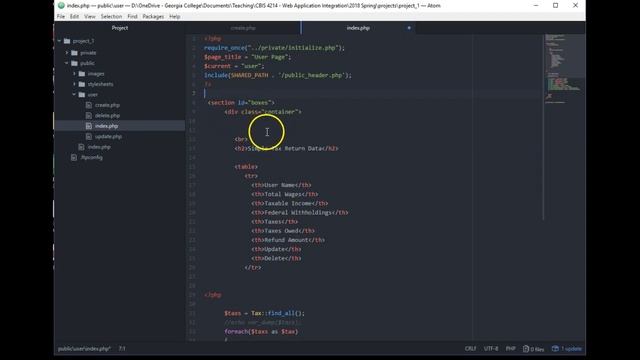Click the images folder icon
Screen dimensions: 640x360
pyautogui.click(x=82, y=74)
